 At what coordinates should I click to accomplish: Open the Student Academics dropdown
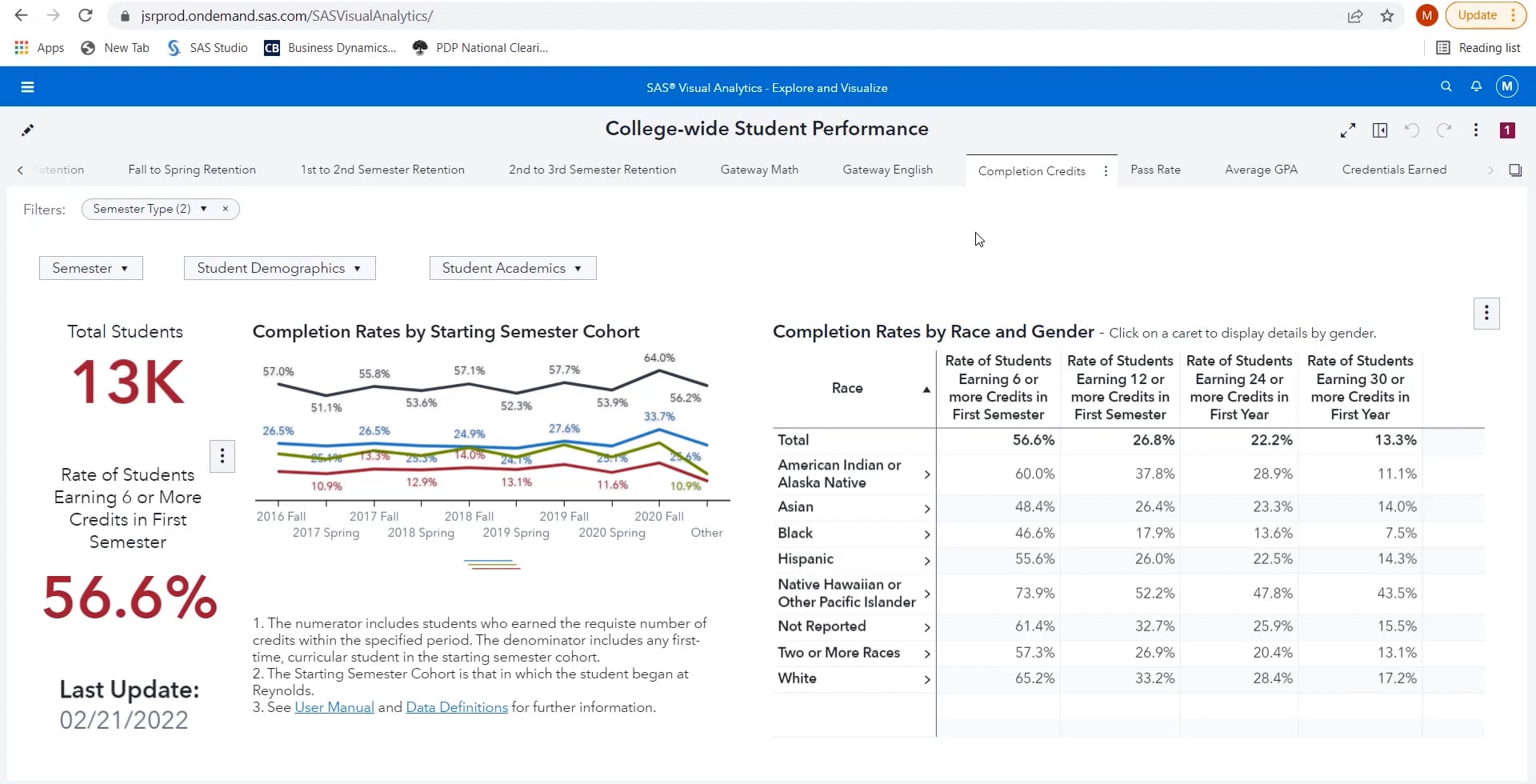[x=512, y=268]
